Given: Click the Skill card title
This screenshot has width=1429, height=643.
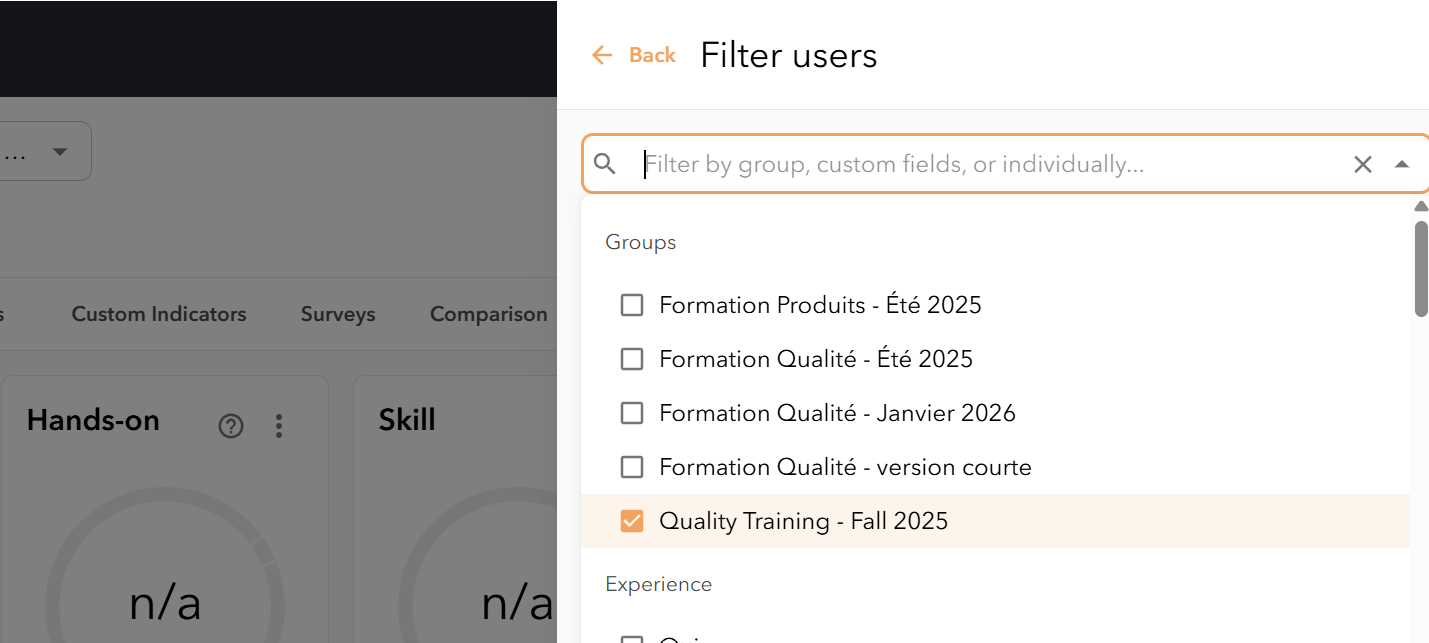Looking at the screenshot, I should [x=407, y=420].
